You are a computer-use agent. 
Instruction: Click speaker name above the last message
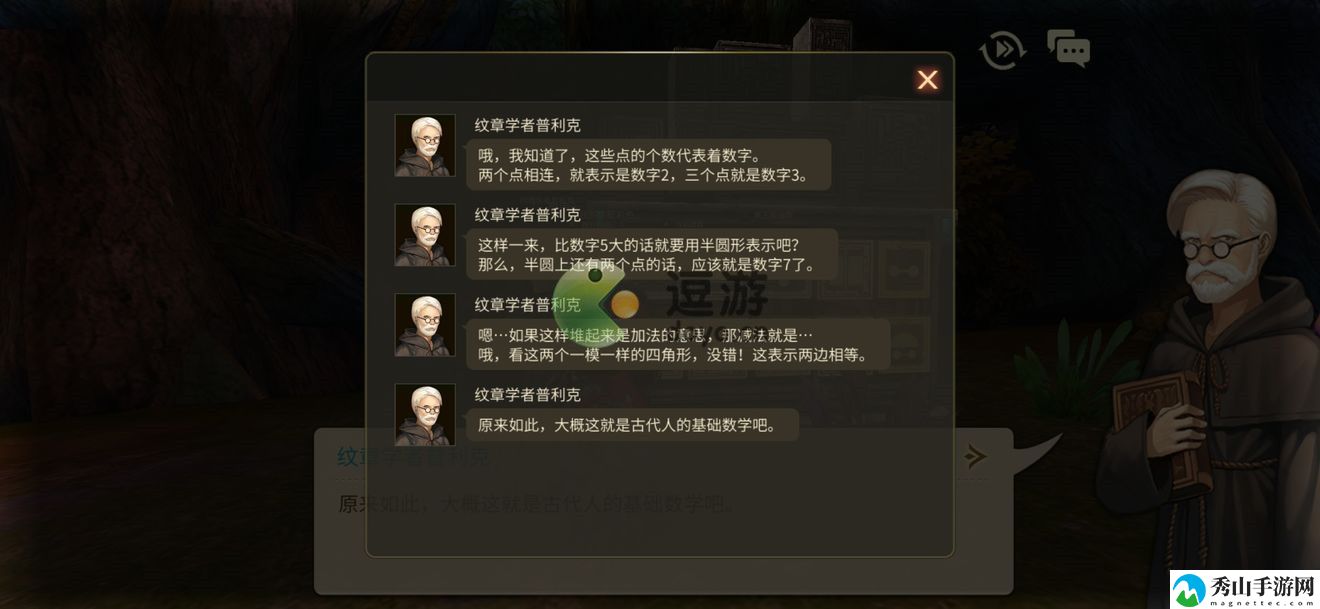[527, 395]
